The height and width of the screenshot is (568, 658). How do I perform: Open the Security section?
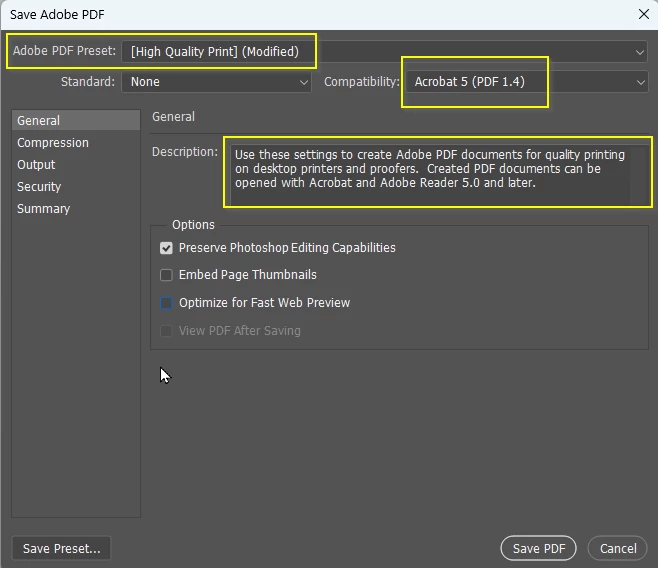pyautogui.click(x=39, y=187)
